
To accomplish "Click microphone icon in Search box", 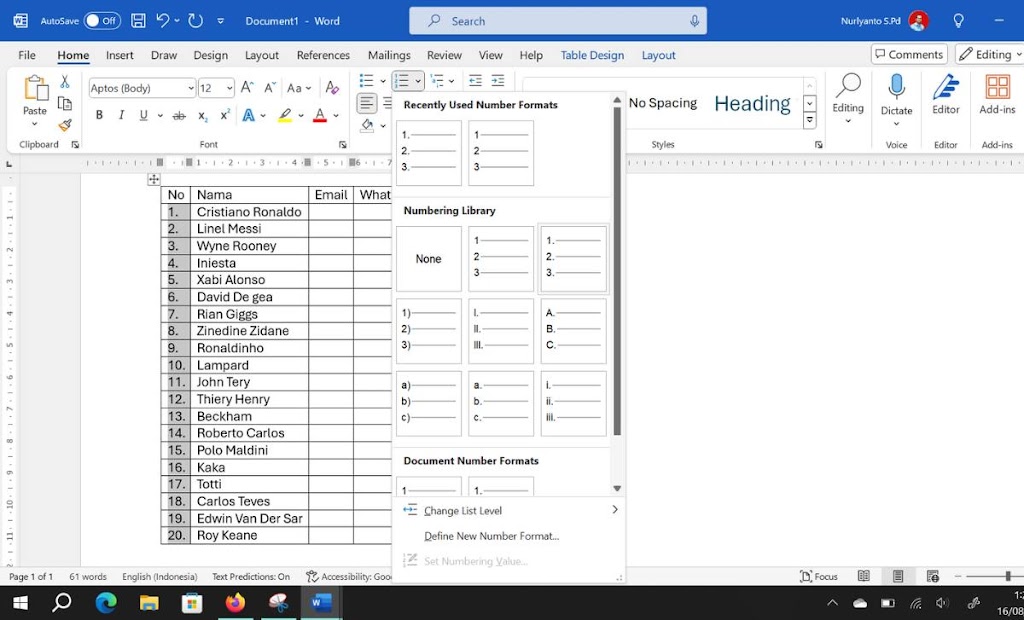I will pyautogui.click(x=694, y=21).
